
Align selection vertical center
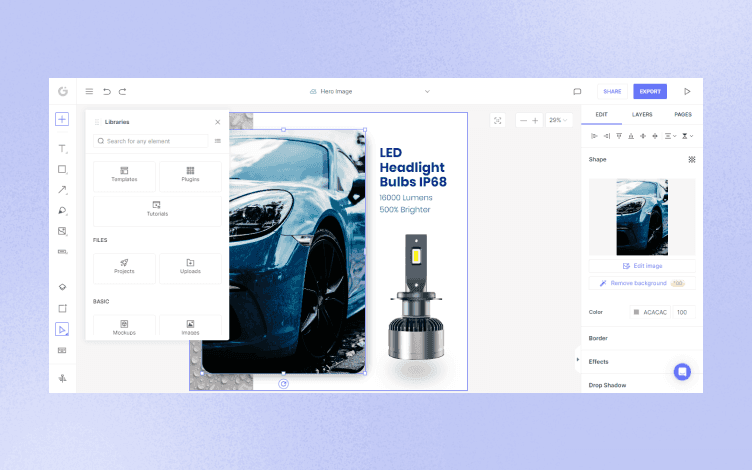point(643,136)
